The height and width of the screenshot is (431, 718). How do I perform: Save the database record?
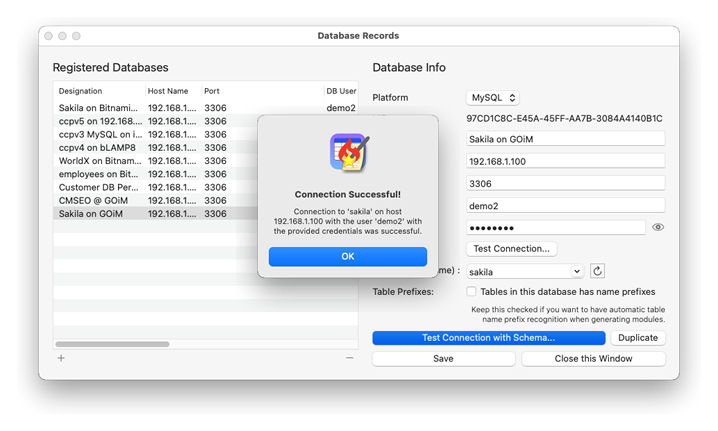coord(443,359)
